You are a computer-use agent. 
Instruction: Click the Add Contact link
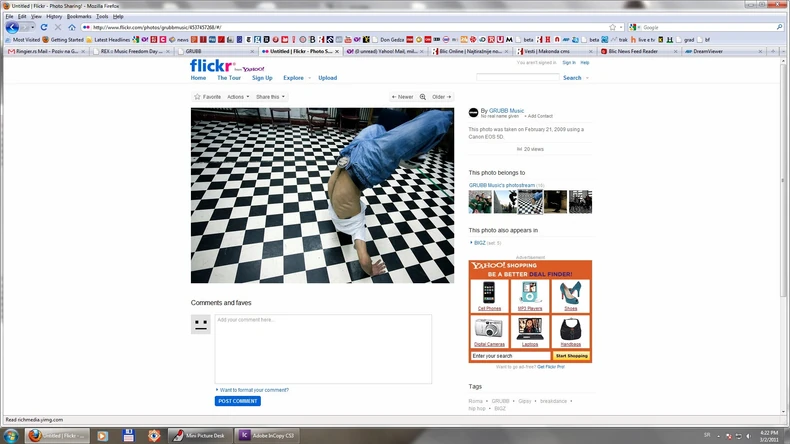tap(540, 116)
